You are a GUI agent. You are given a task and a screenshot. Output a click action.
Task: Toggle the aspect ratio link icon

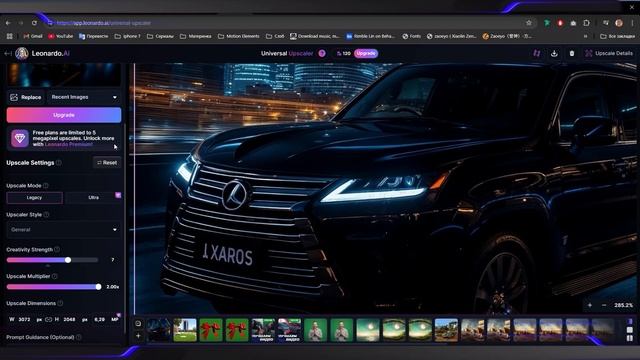pos(49,320)
